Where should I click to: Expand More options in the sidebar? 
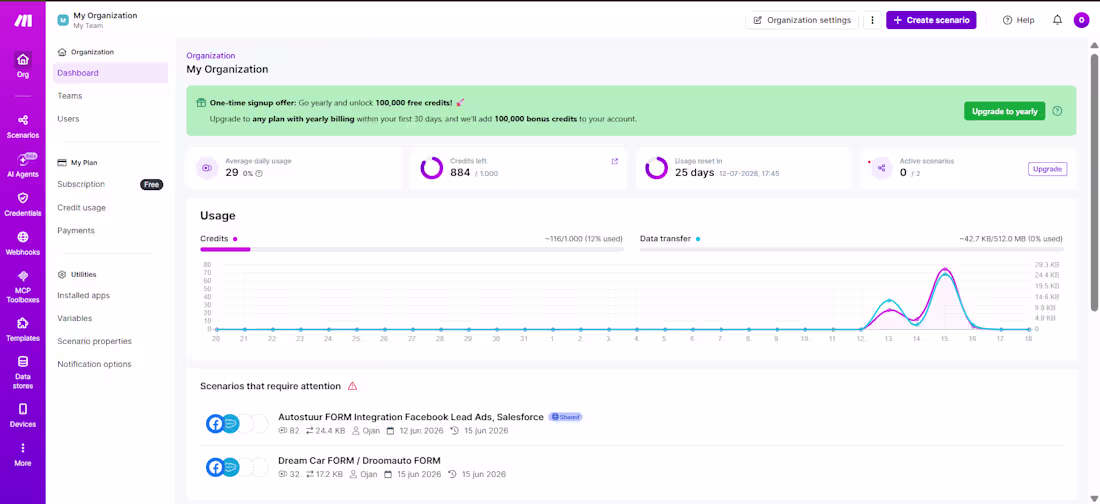tap(22, 455)
